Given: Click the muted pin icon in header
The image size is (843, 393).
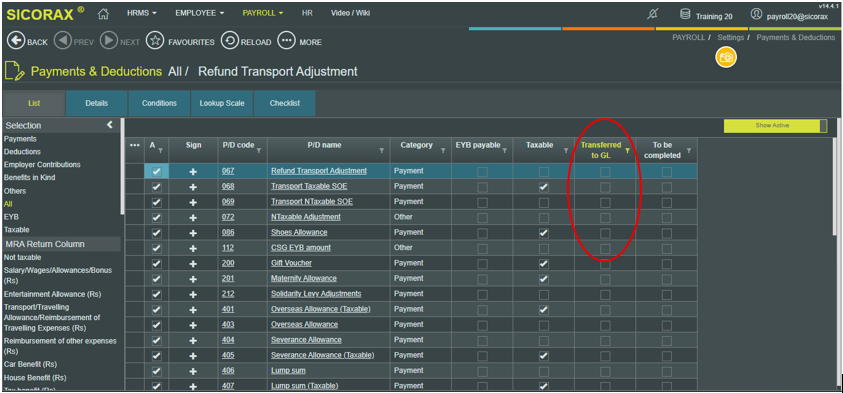Looking at the screenshot, I should tap(652, 15).
